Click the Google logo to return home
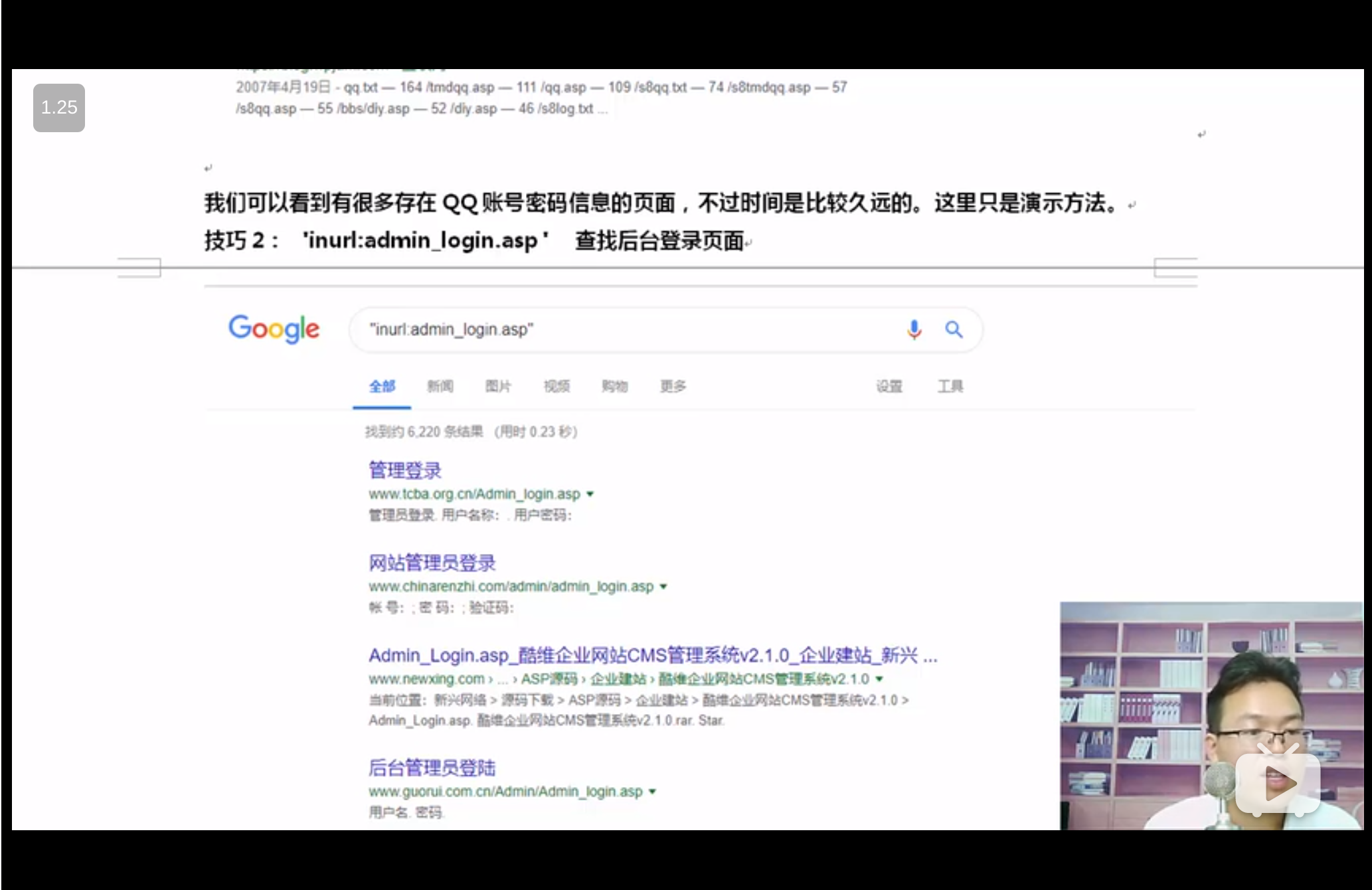This screenshot has height=890, width=1372. coord(274,329)
